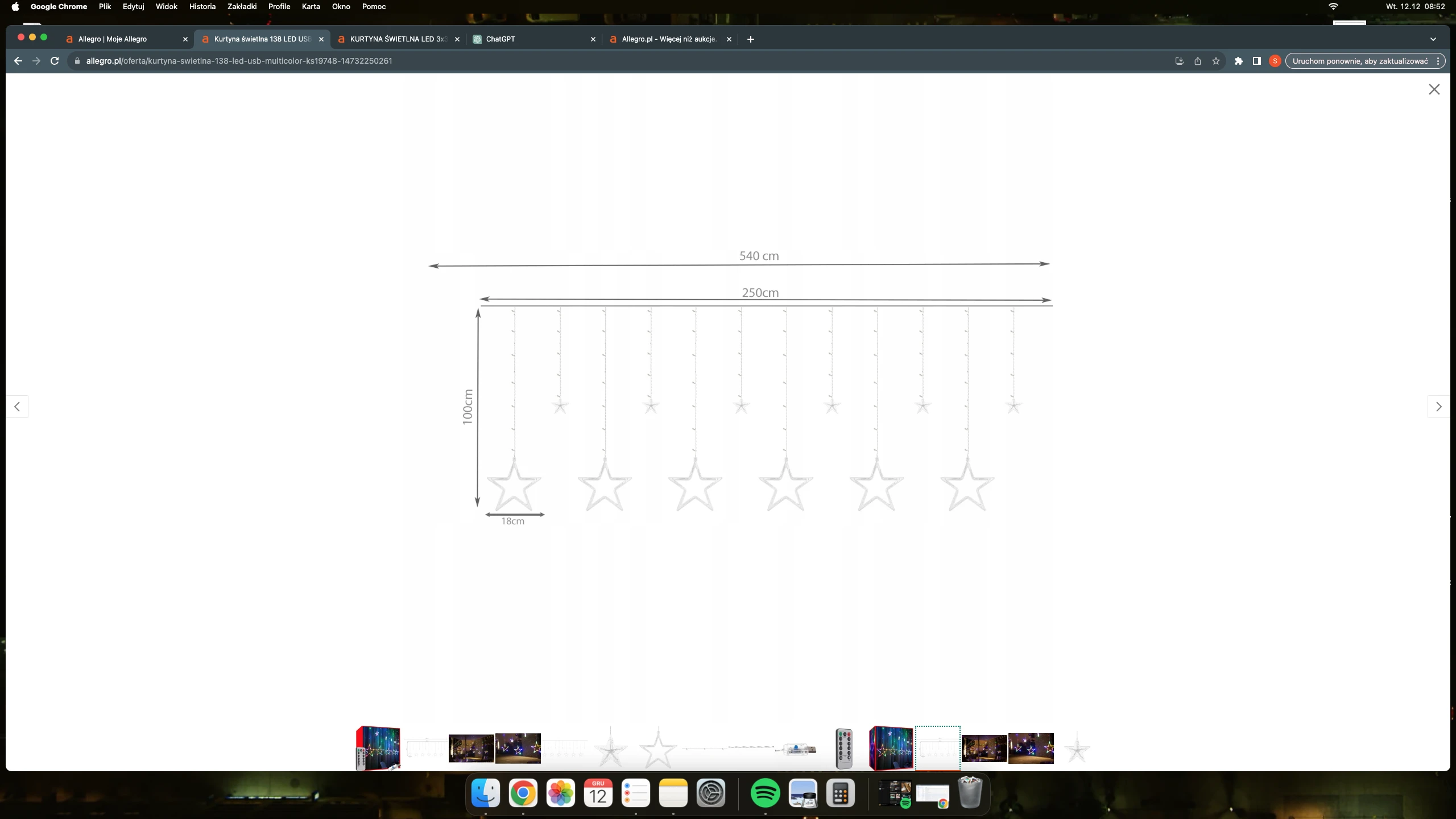Open the Chrome side panel icon

click(1257, 61)
